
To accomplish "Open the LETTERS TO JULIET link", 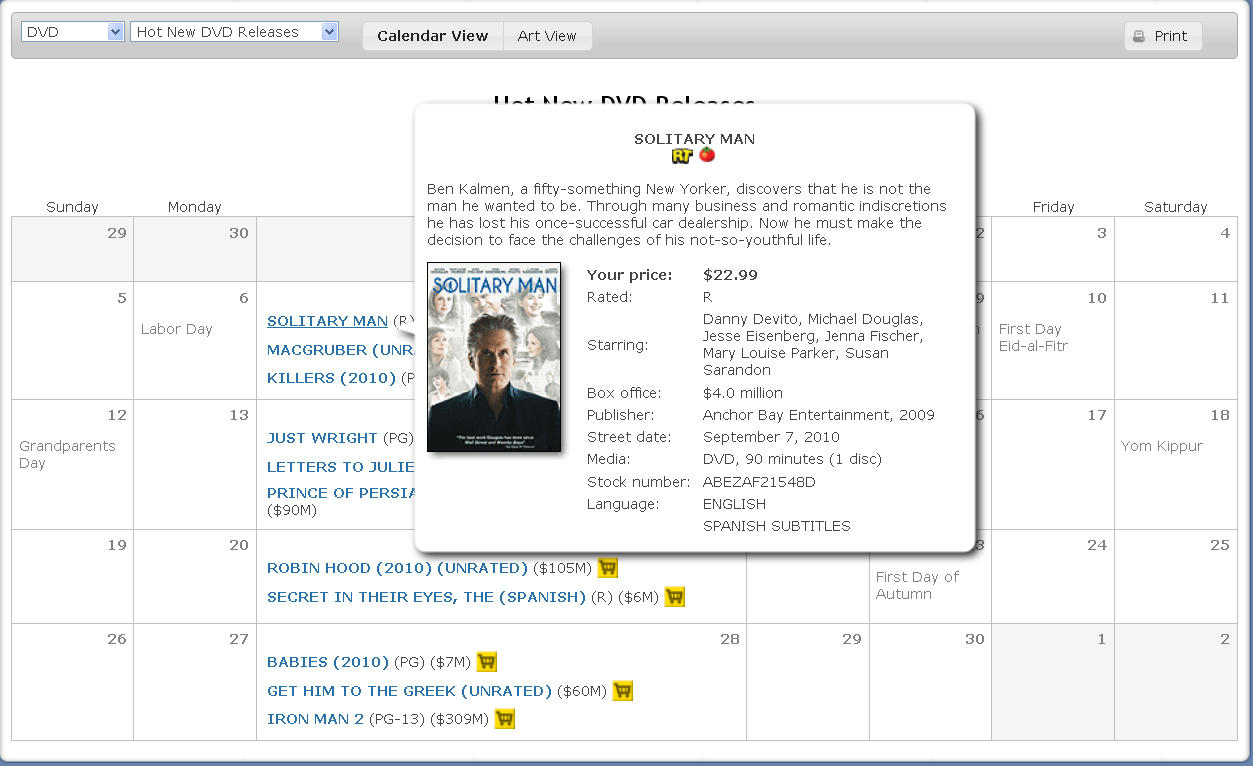I will [x=341, y=467].
